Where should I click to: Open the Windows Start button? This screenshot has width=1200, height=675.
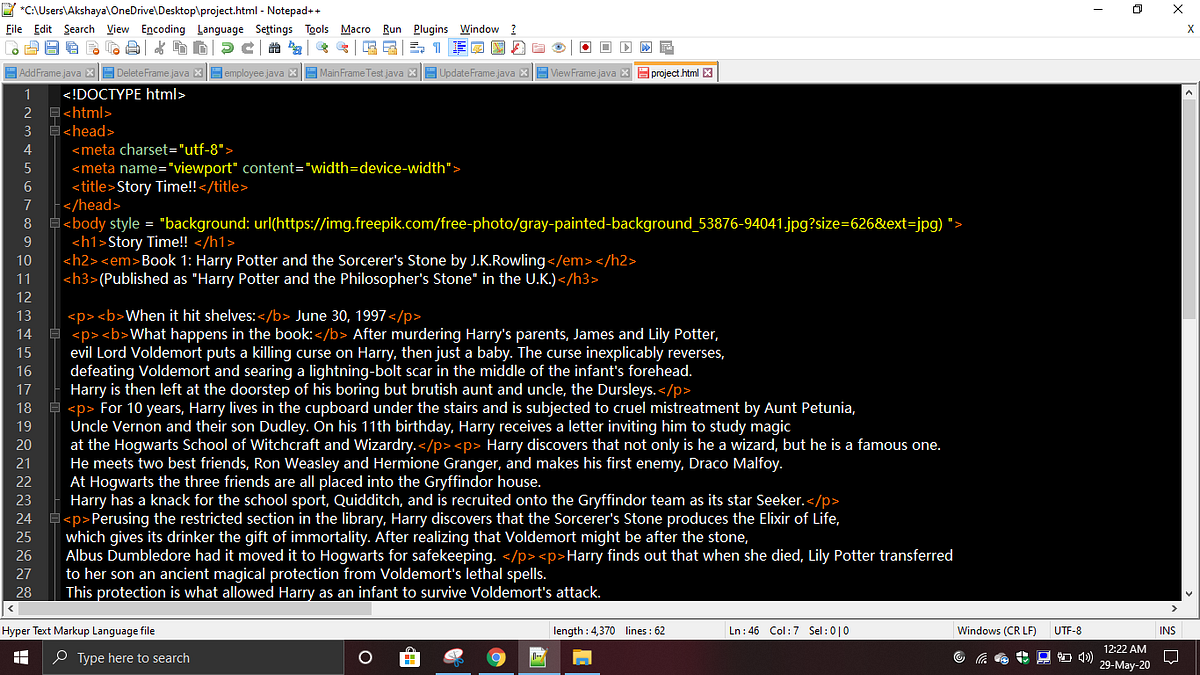[21, 657]
